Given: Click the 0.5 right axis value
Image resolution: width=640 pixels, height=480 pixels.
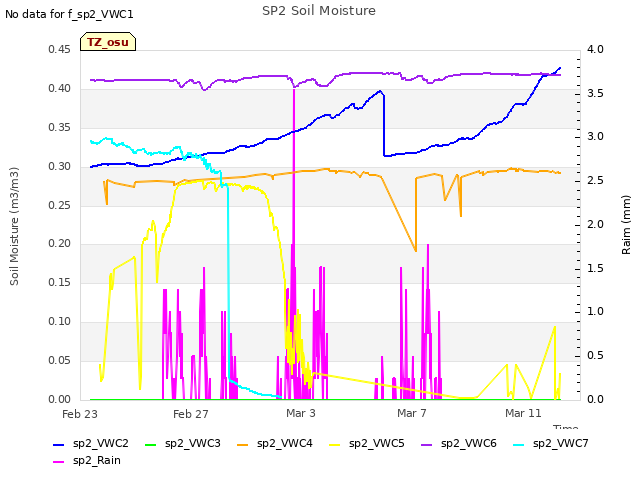Looking at the screenshot, I should coord(595,356).
